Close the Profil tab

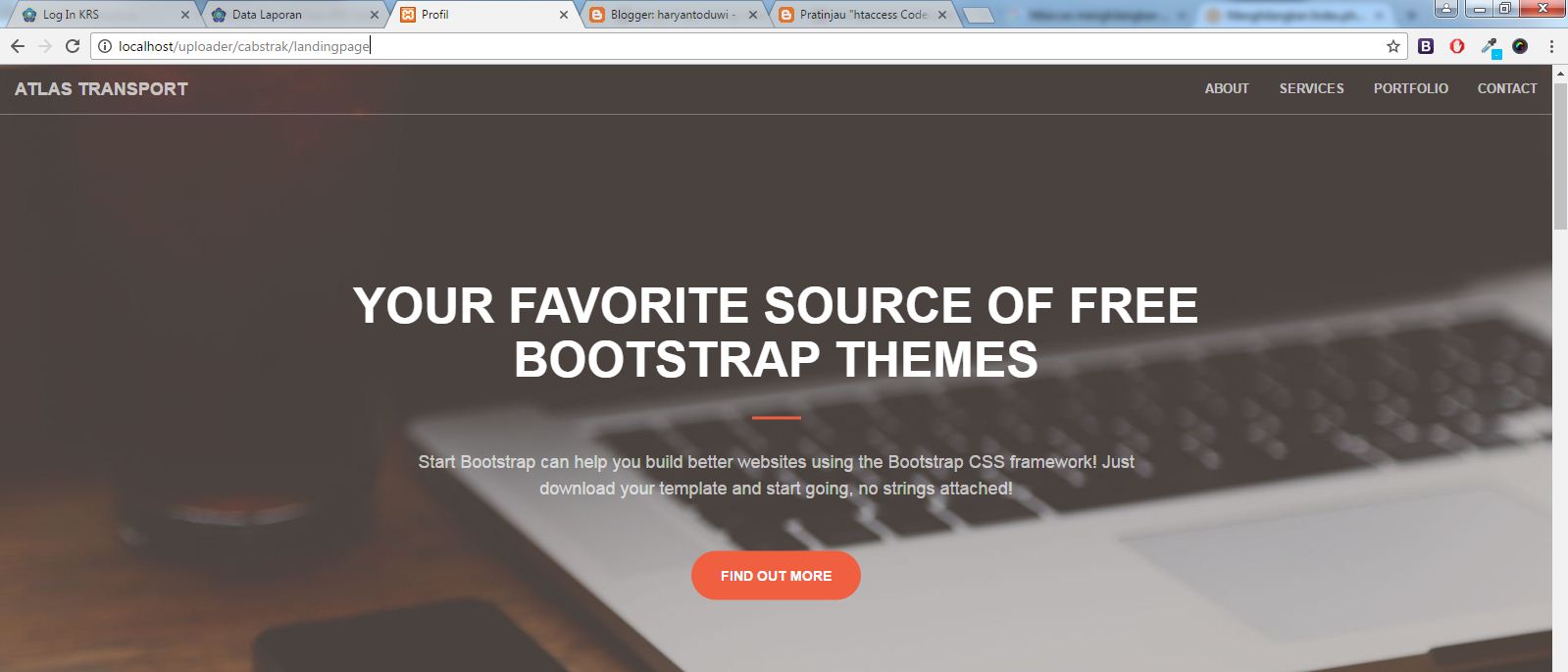564,15
